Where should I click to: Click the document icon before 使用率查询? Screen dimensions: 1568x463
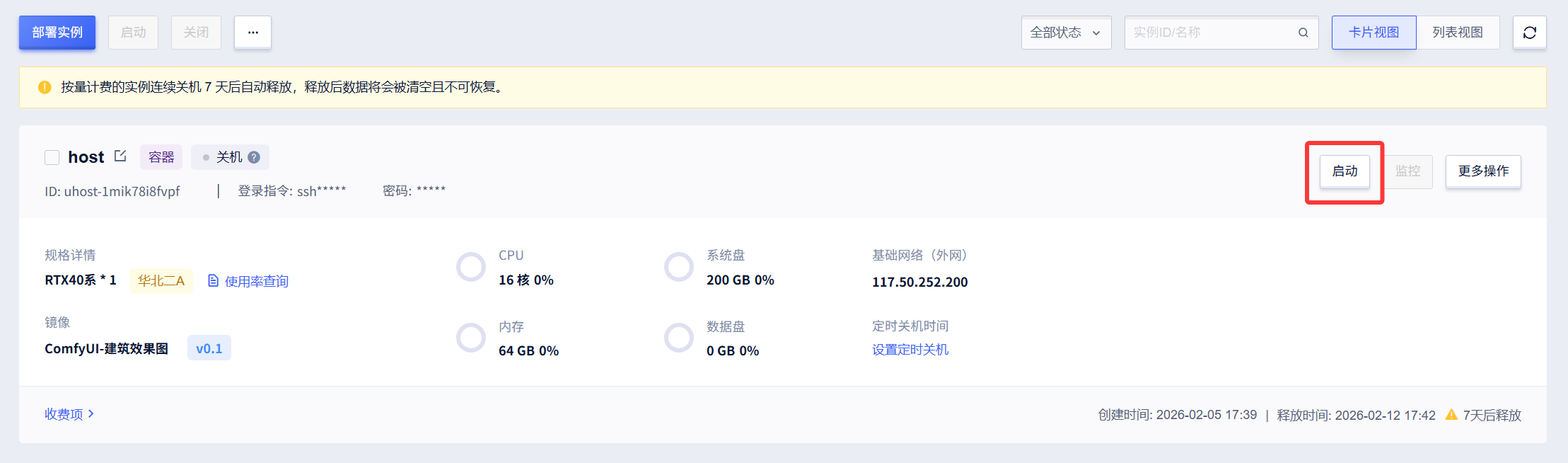pyautogui.click(x=213, y=281)
